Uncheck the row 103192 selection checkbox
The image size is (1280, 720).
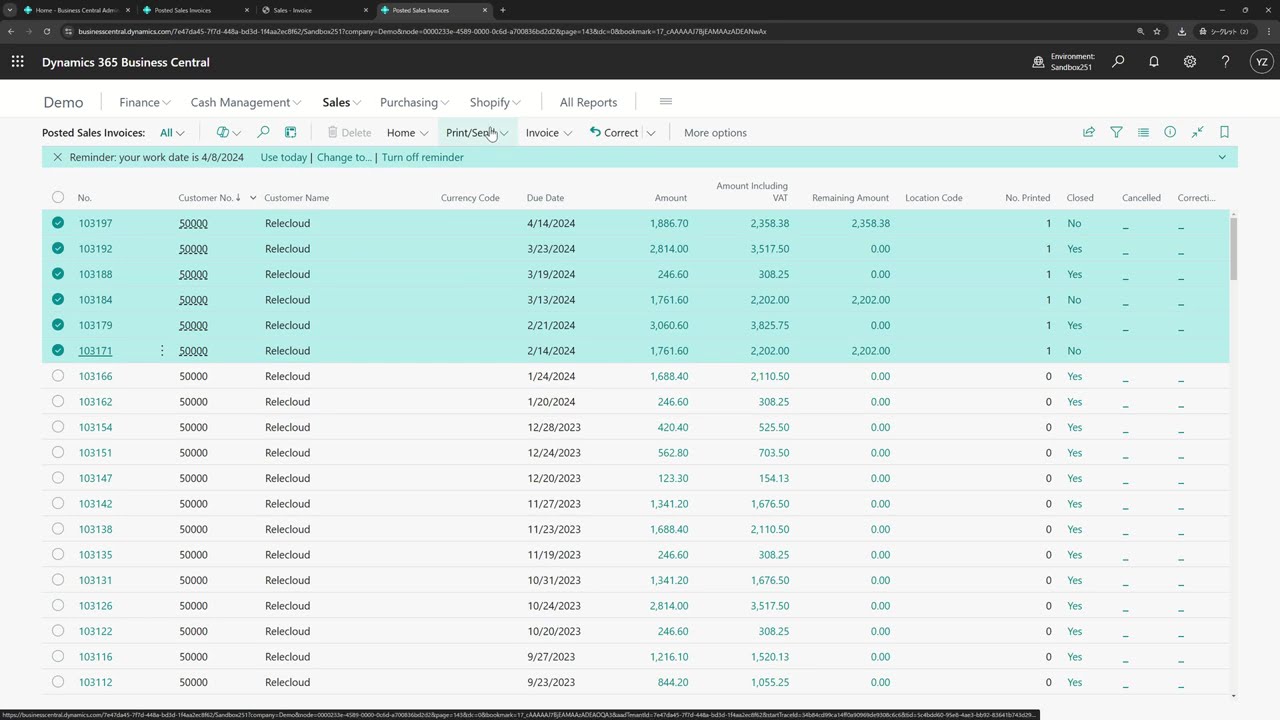tap(57, 249)
